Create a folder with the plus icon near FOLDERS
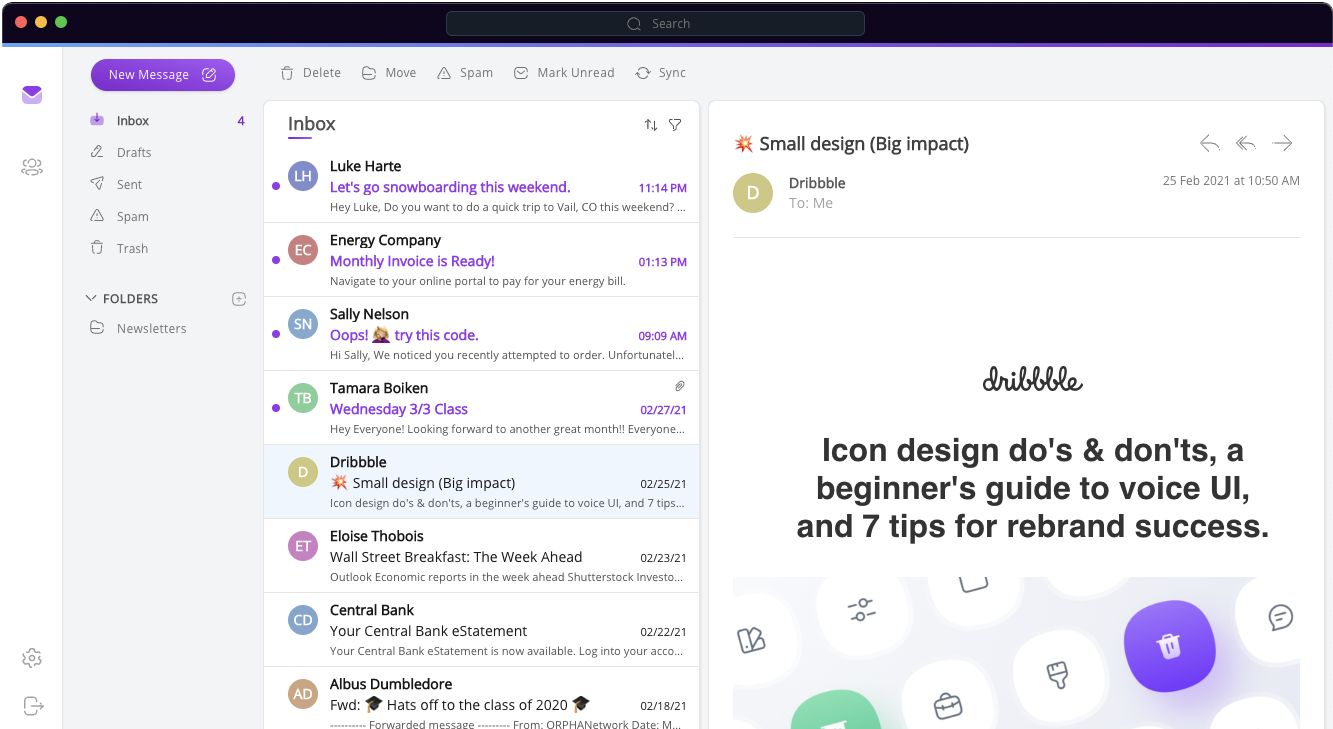This screenshot has height=729, width=1333. click(x=238, y=298)
